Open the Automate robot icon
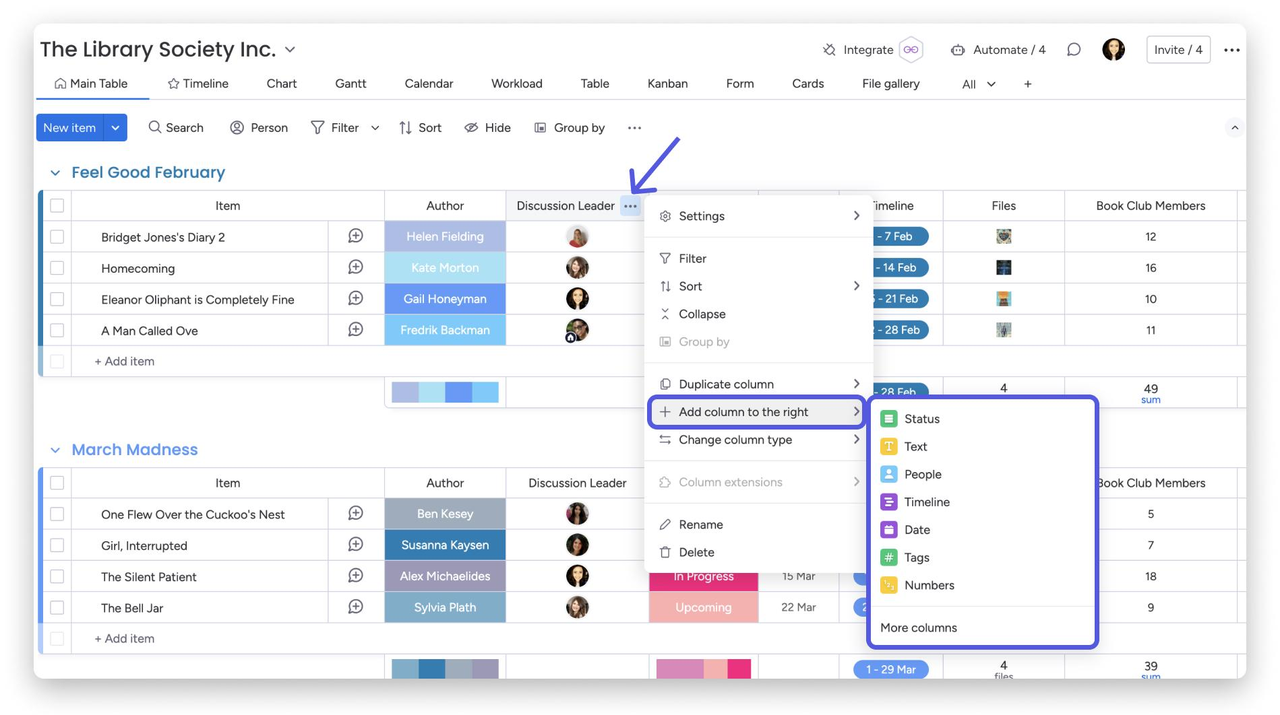The width and height of the screenshot is (1280, 715). pyautogui.click(x=958, y=50)
